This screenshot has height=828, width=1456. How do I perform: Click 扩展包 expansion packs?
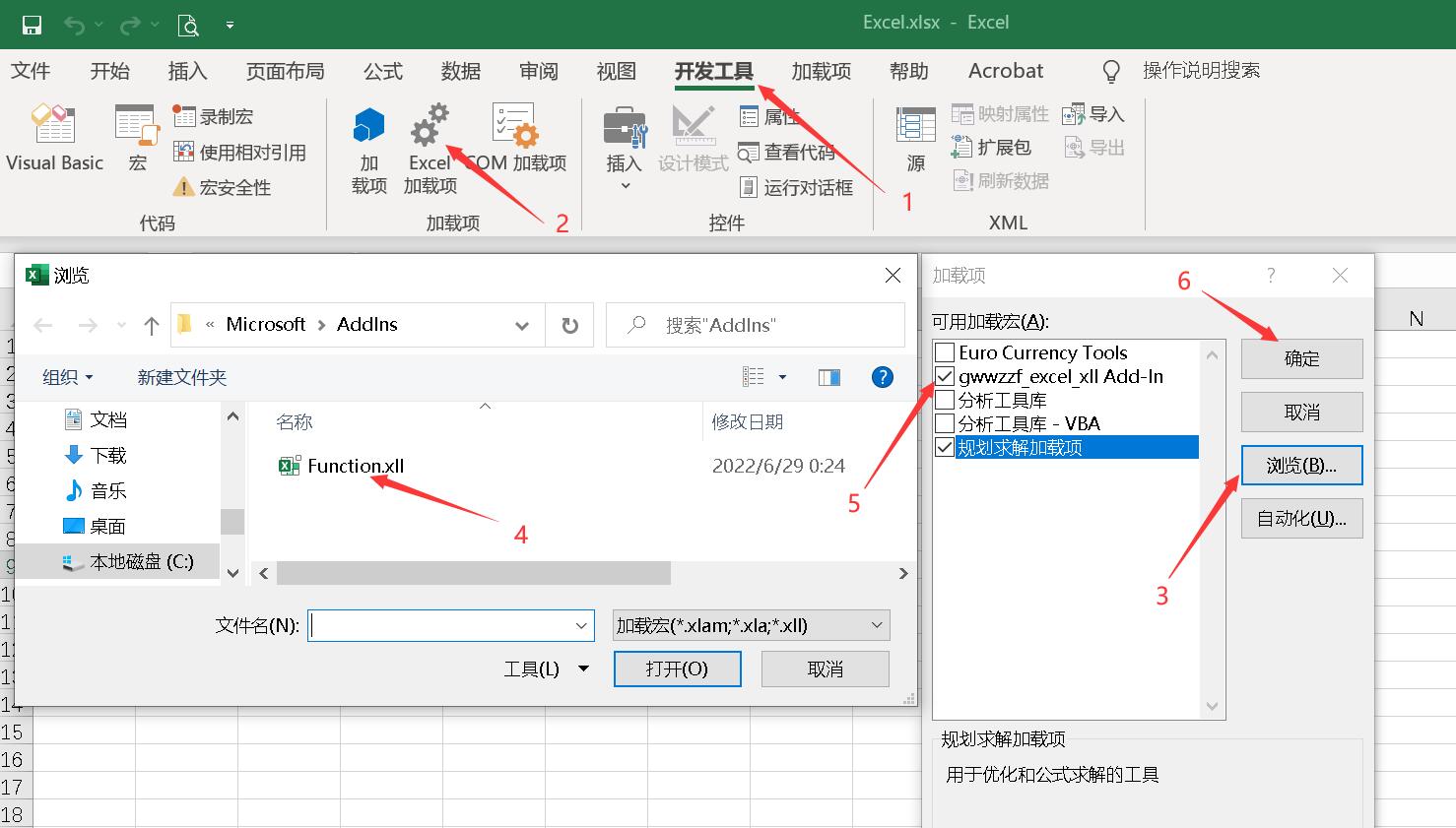tap(991, 148)
